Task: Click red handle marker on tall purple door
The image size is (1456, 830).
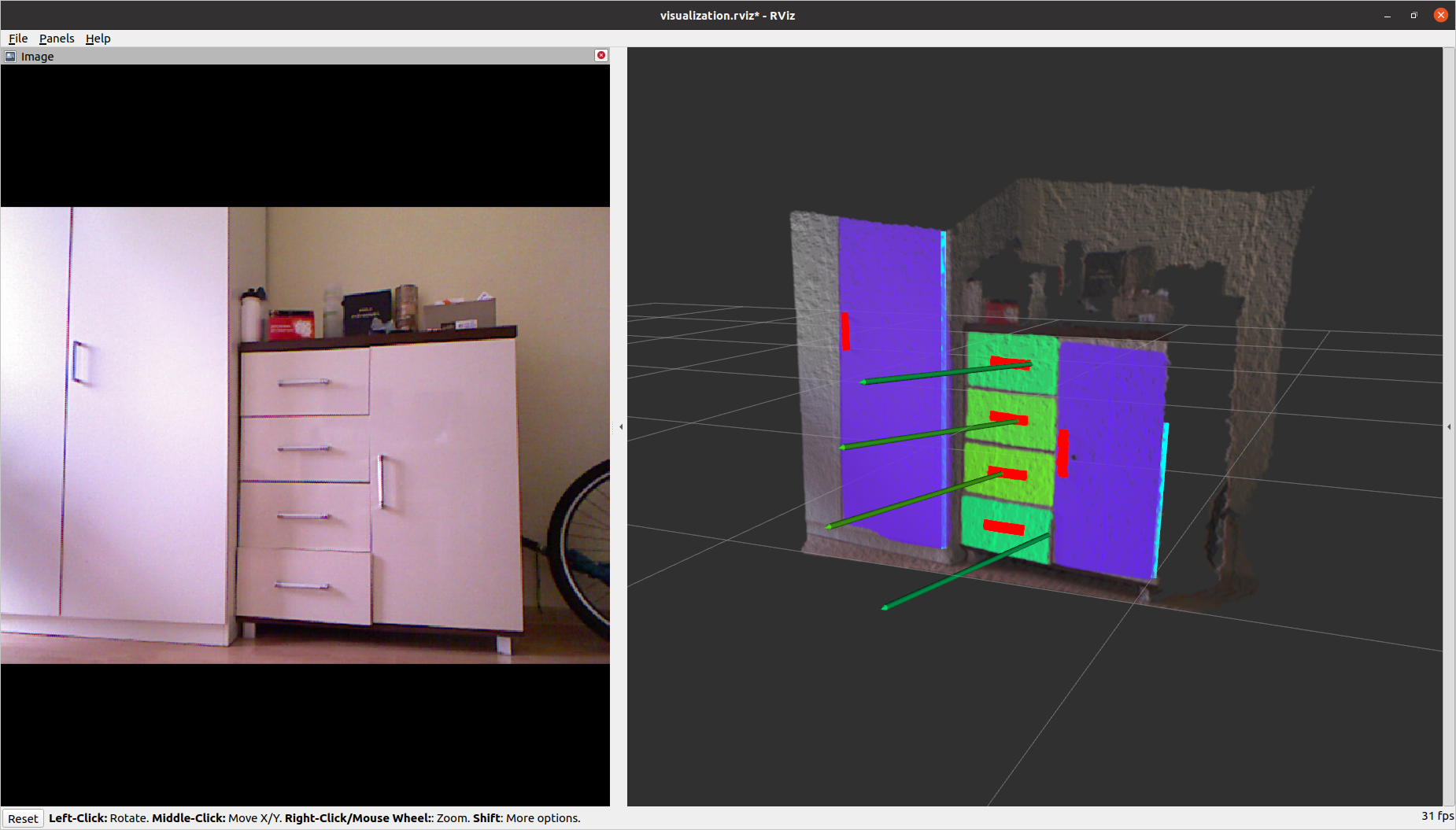Action: pos(845,331)
